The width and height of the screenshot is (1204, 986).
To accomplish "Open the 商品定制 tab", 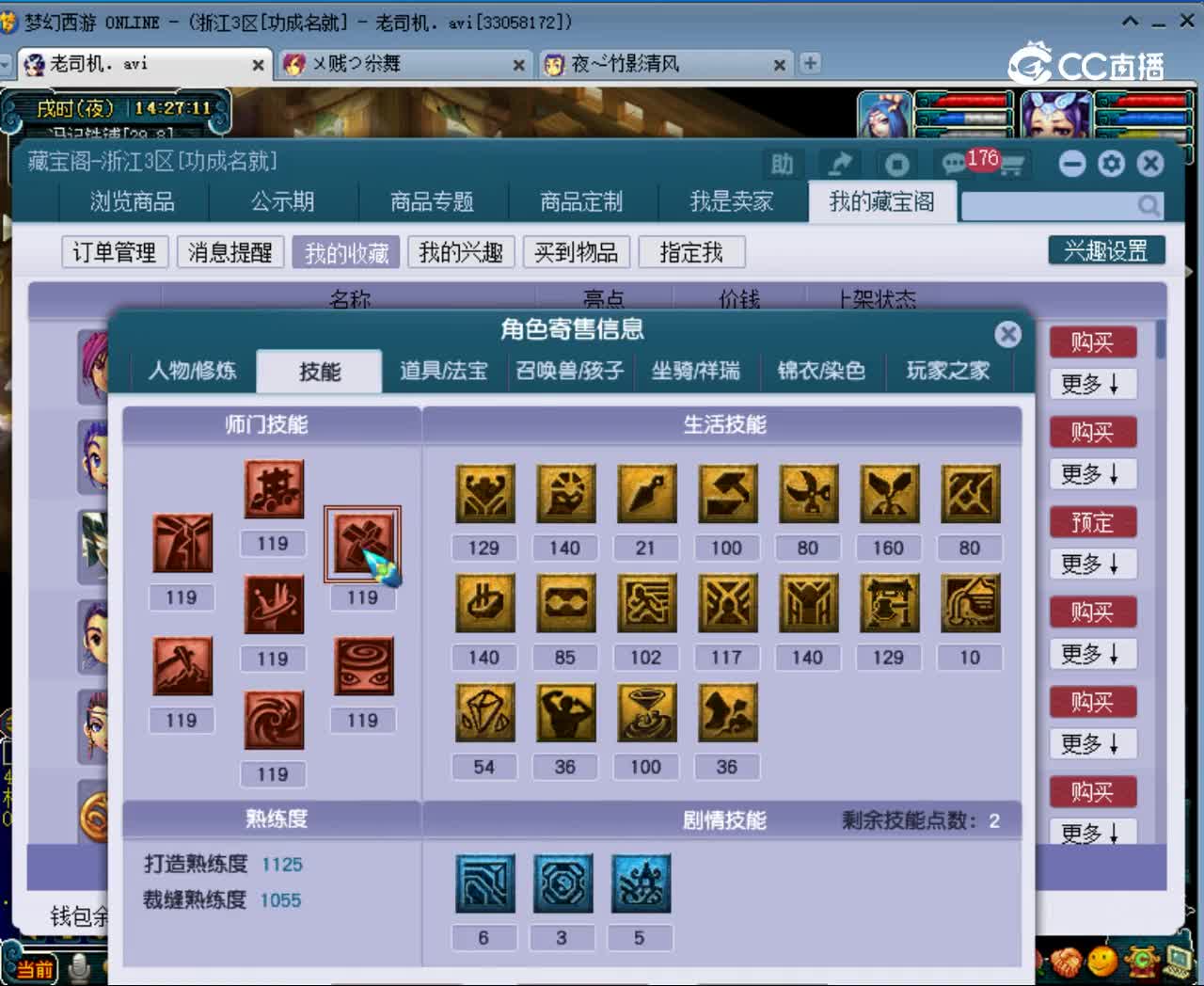I will [582, 202].
